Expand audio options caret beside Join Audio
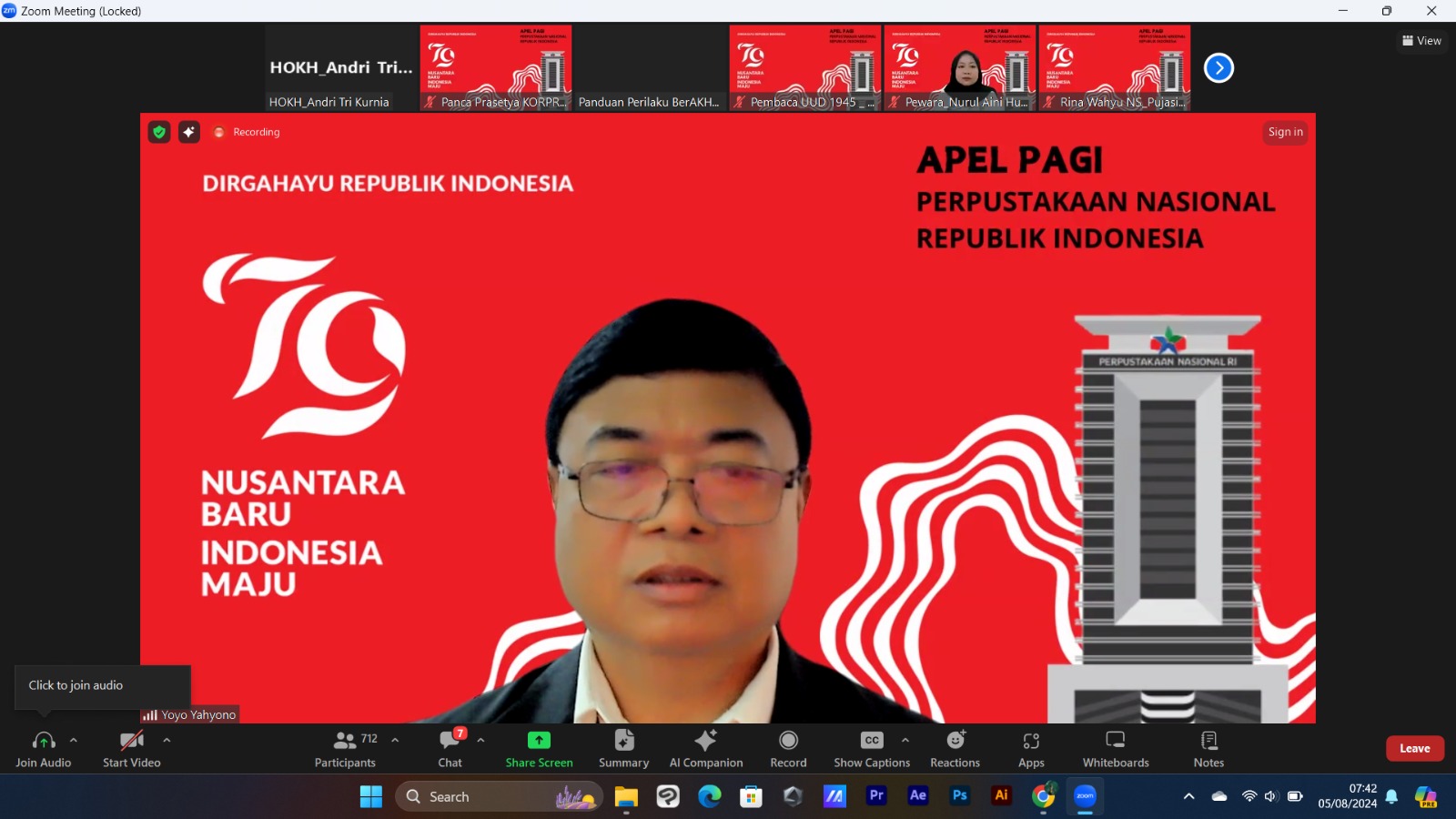The image size is (1456, 819). click(74, 741)
